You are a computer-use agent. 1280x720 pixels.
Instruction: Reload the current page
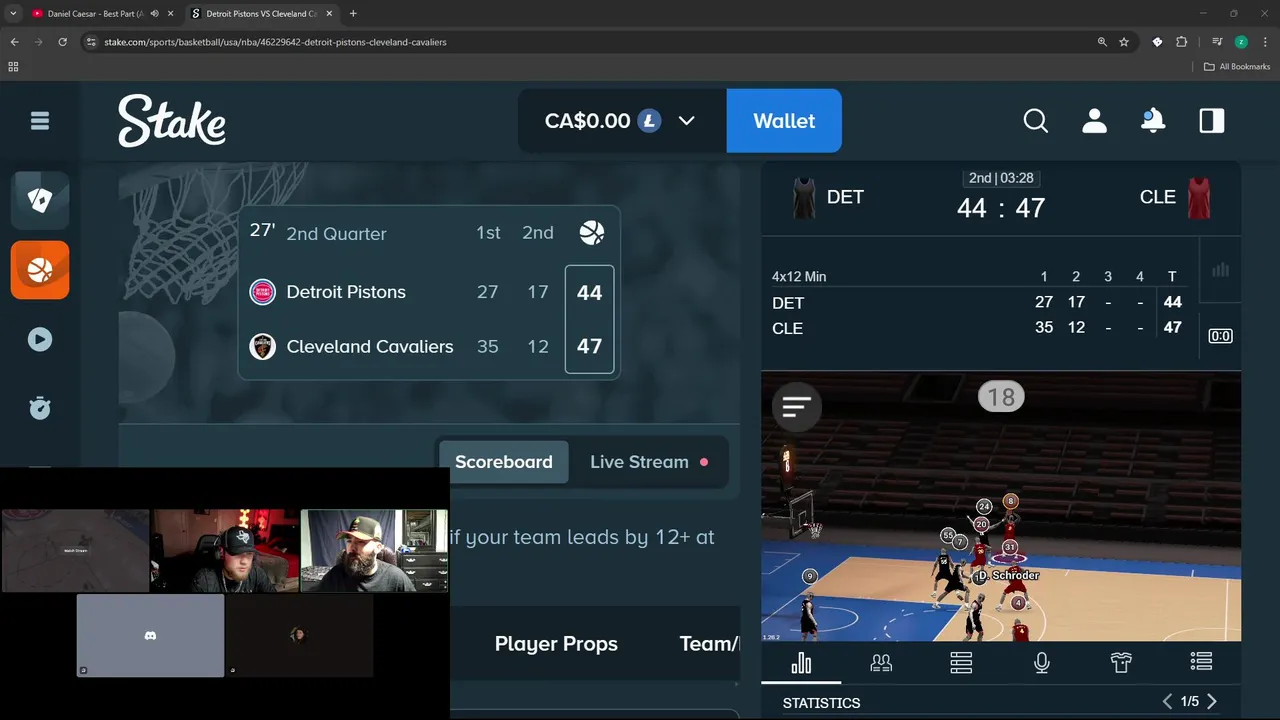(x=62, y=42)
